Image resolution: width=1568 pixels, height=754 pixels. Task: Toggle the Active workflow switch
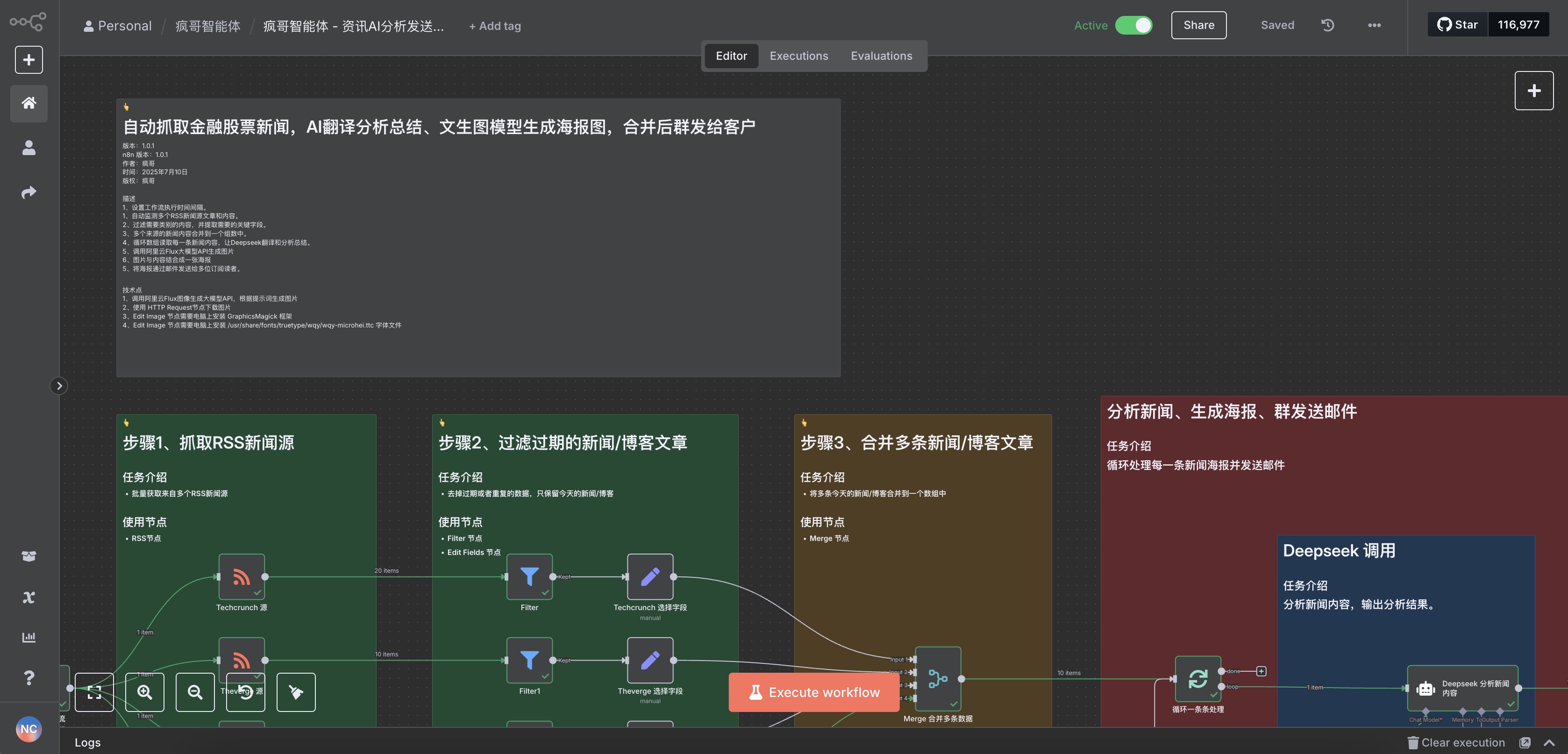pyautogui.click(x=1133, y=25)
